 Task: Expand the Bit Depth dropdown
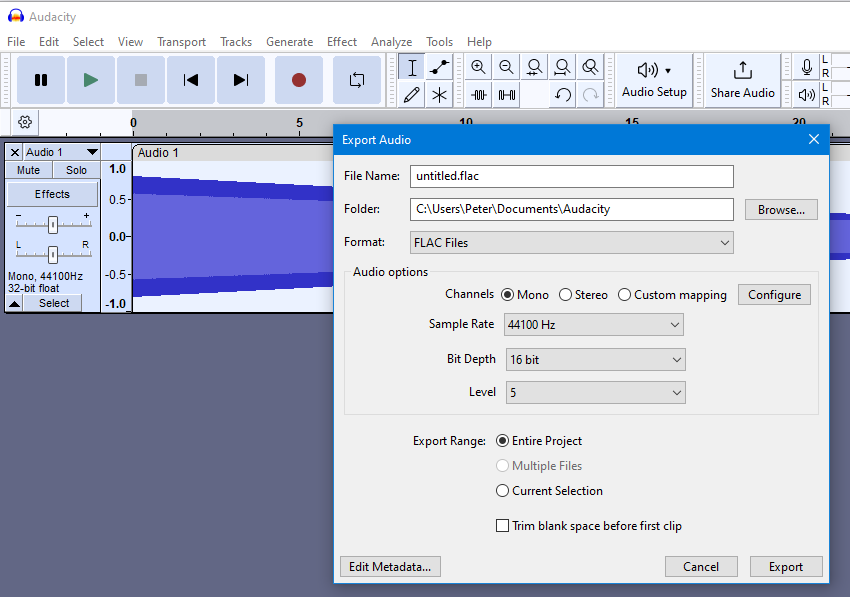click(x=594, y=358)
